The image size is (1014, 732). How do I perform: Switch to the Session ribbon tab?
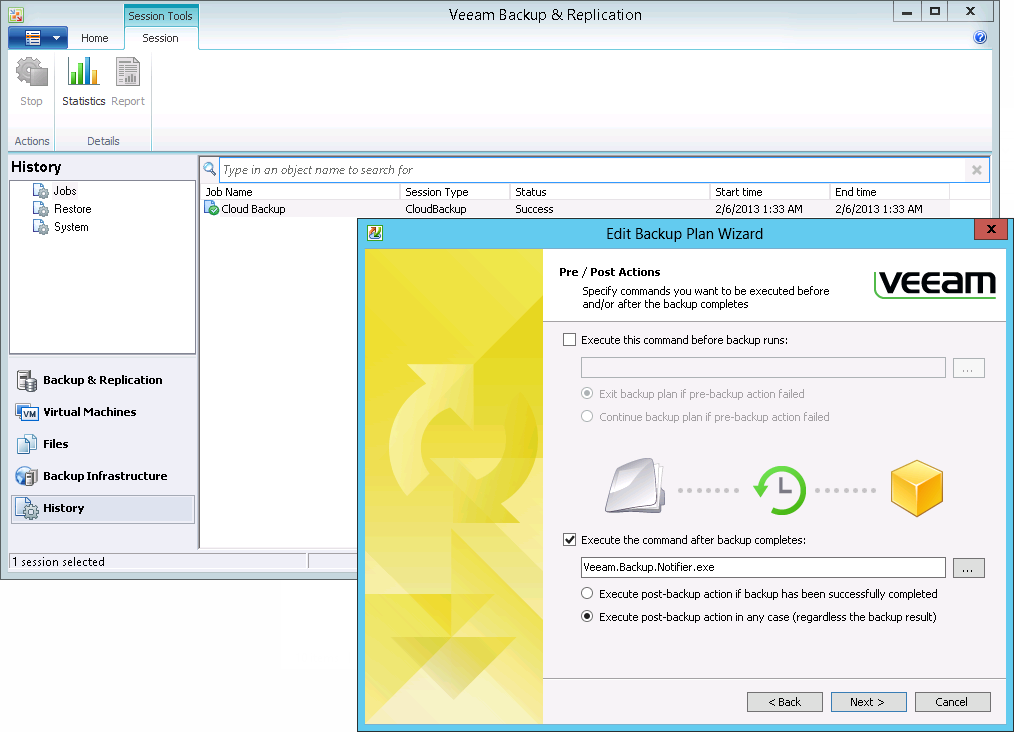coord(160,38)
